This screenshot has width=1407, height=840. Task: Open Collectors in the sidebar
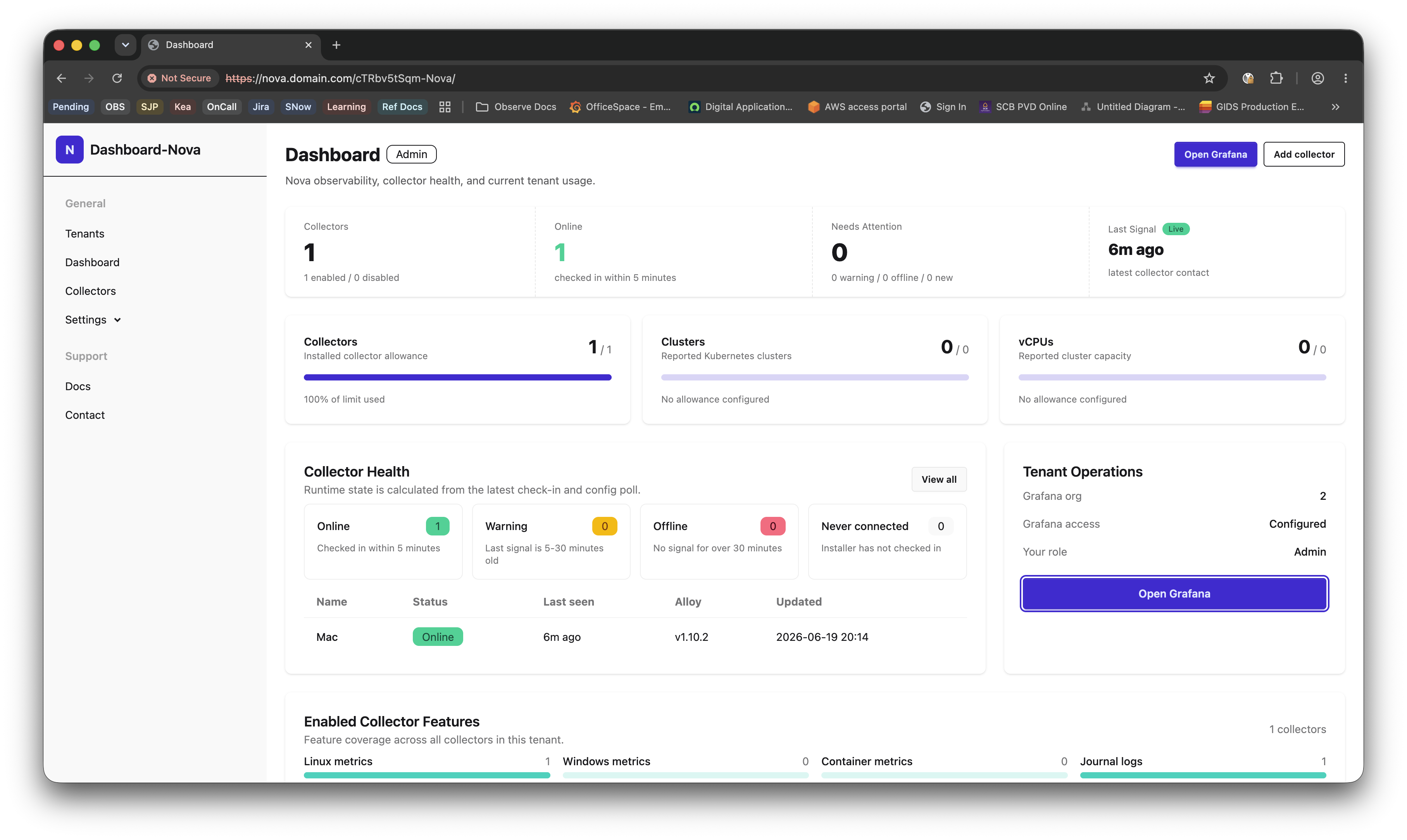91,291
